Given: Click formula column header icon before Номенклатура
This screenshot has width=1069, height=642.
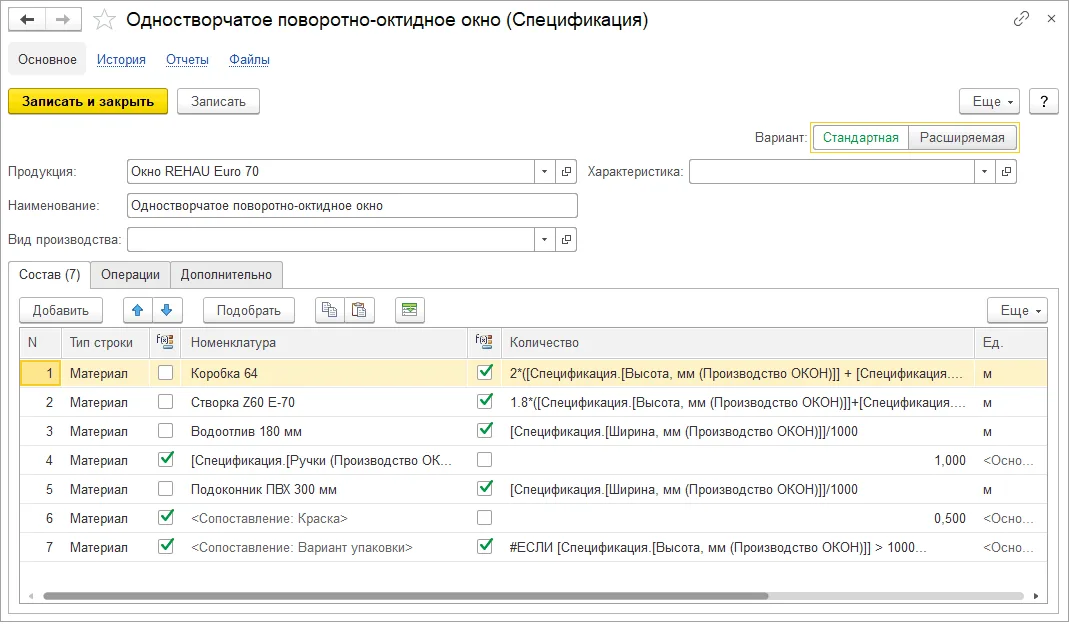Looking at the screenshot, I should tap(165, 342).
